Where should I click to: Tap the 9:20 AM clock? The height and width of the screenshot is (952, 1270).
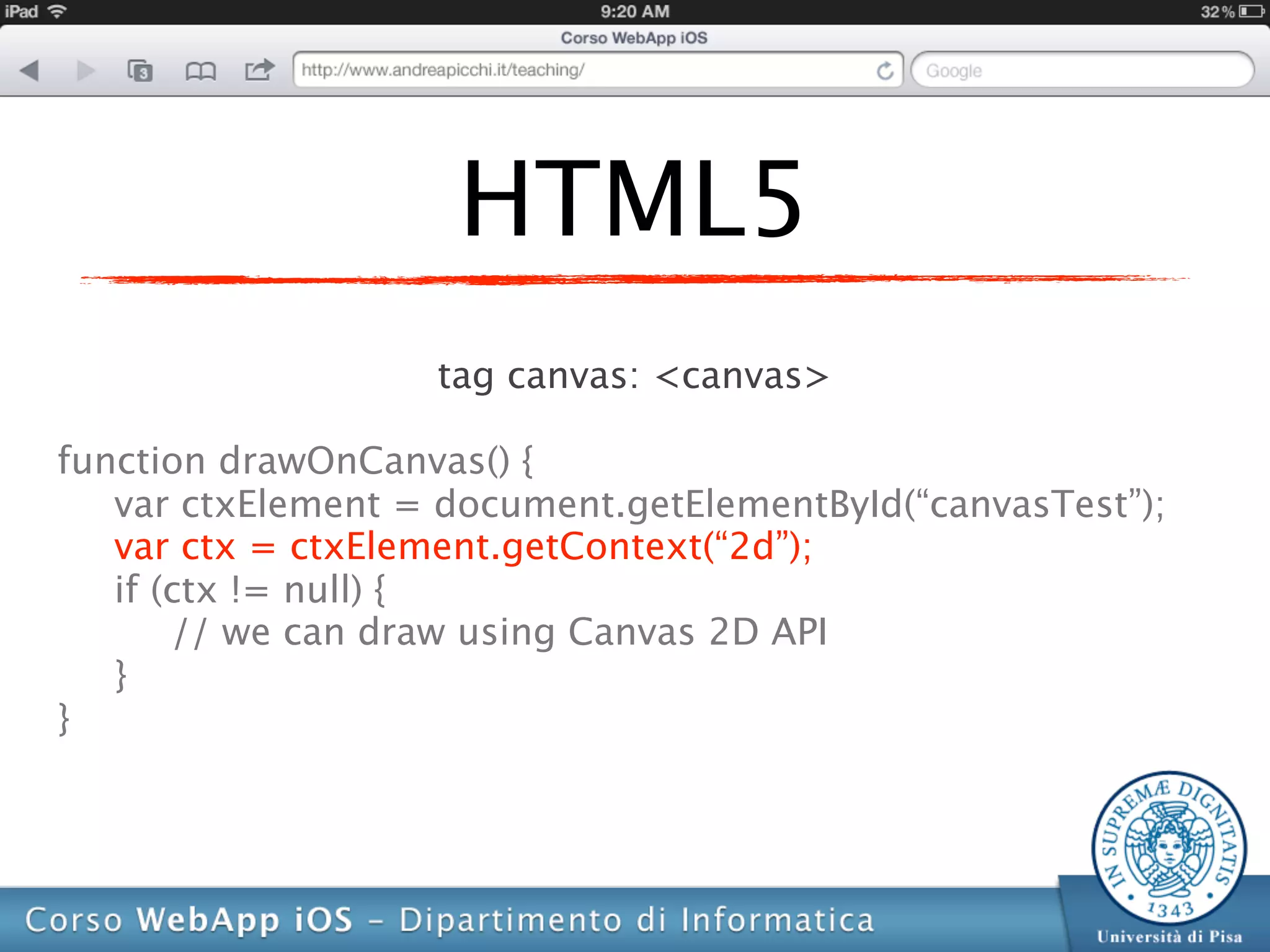click(635, 11)
